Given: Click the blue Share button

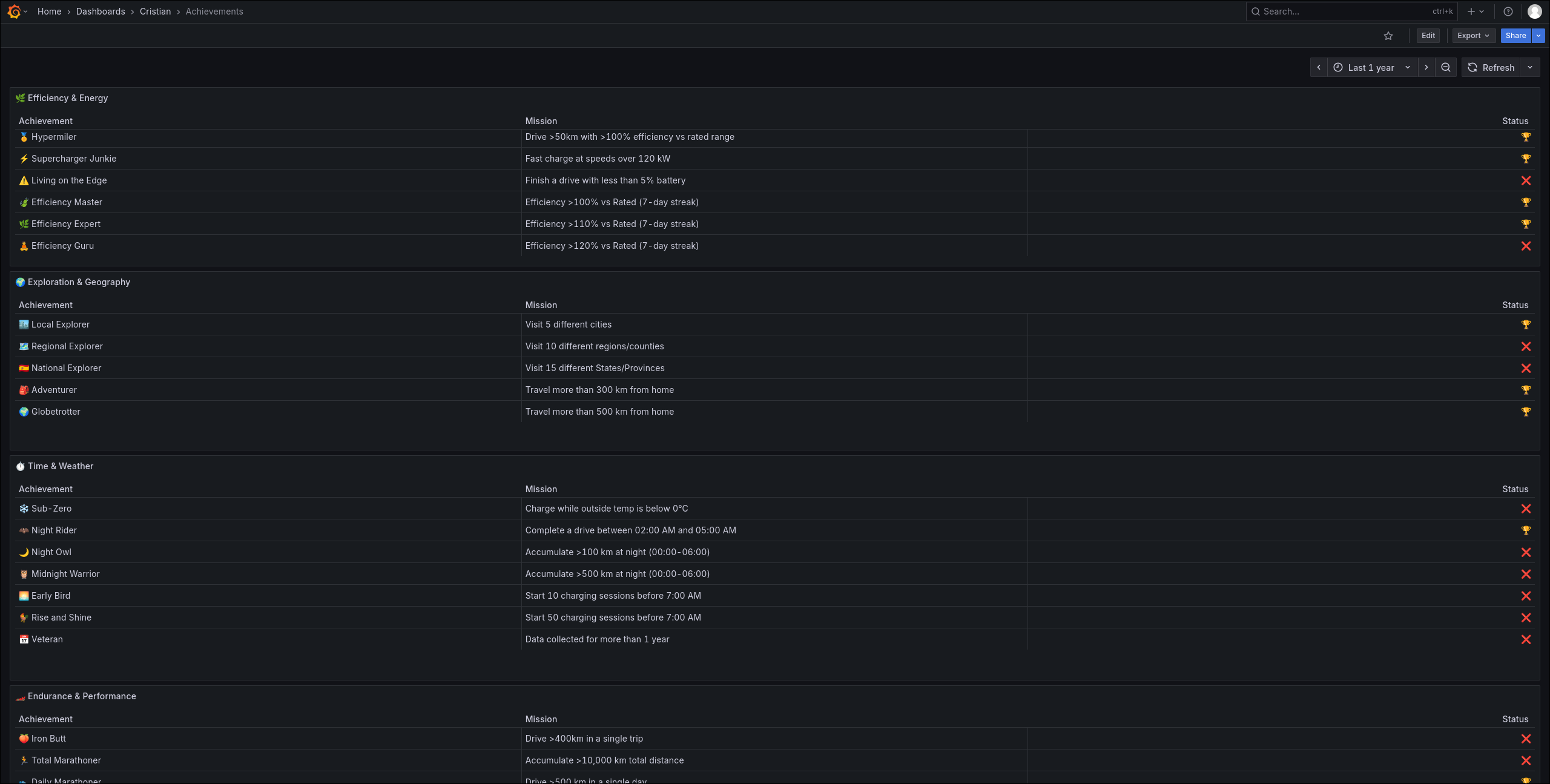Looking at the screenshot, I should (1515, 36).
